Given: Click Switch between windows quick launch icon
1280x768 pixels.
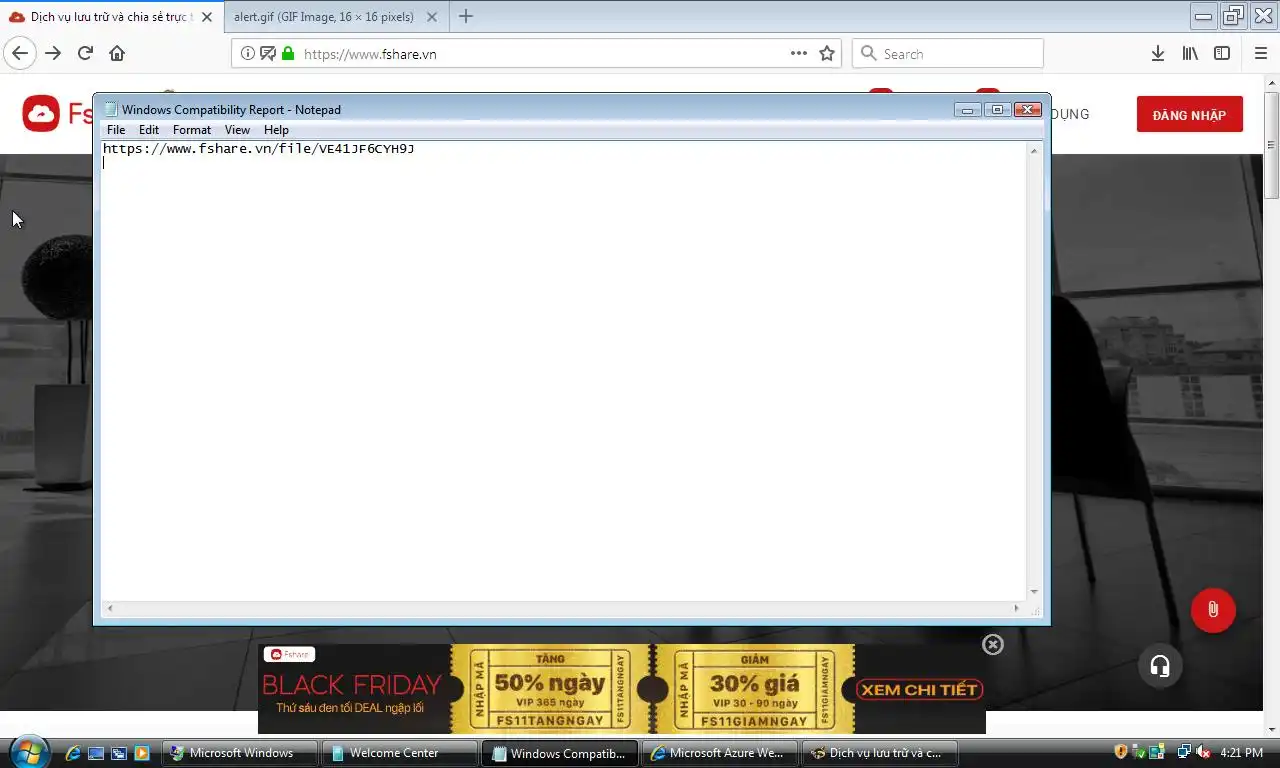Looking at the screenshot, I should pos(119,753).
